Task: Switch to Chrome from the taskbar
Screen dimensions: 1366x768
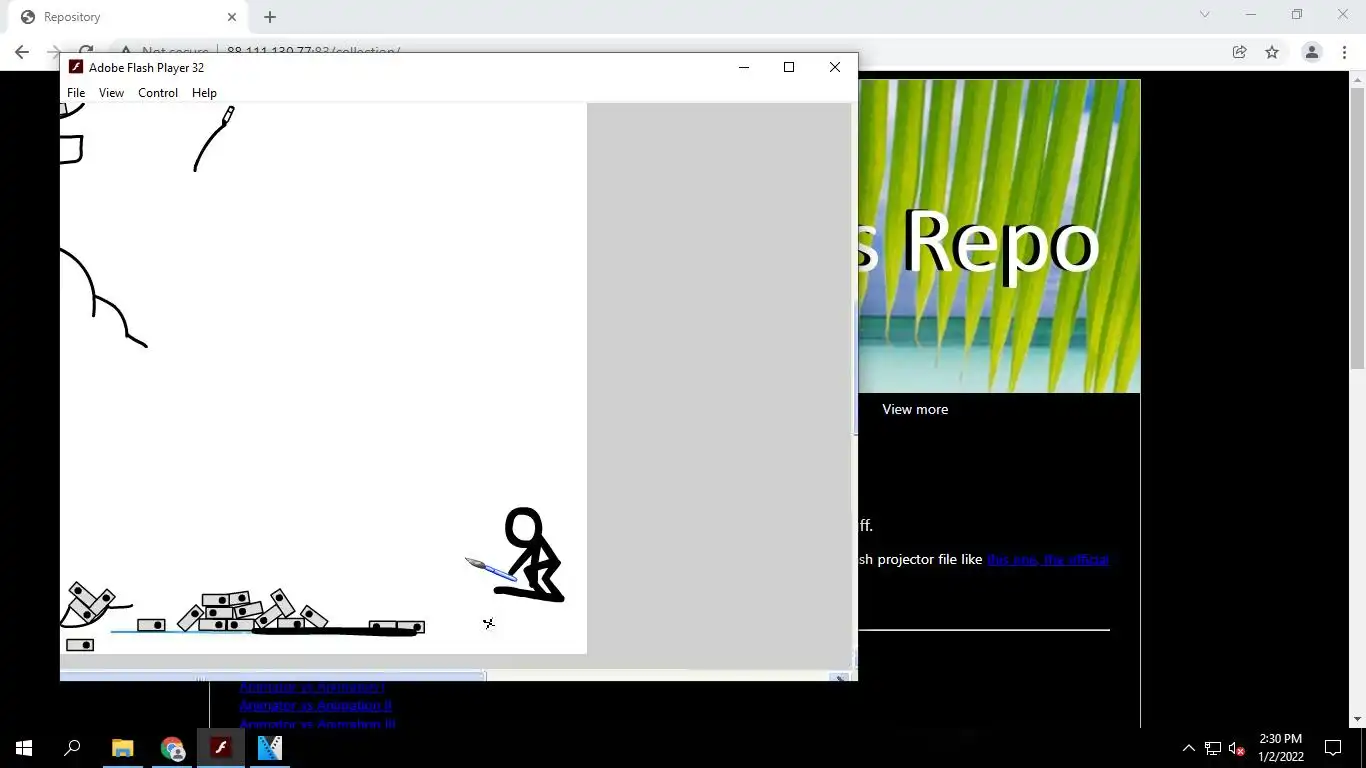Action: 172,748
